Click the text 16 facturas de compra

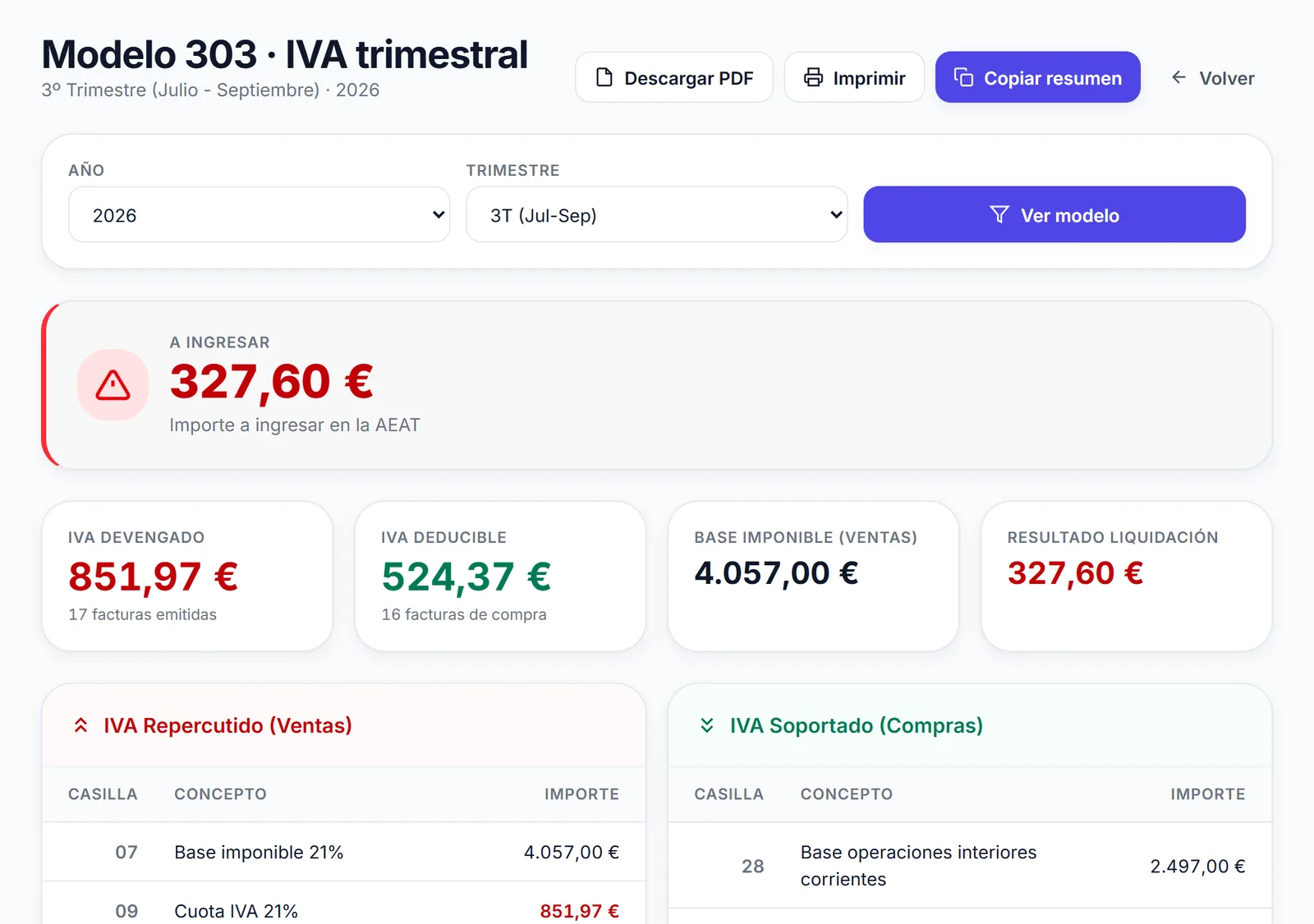click(464, 614)
